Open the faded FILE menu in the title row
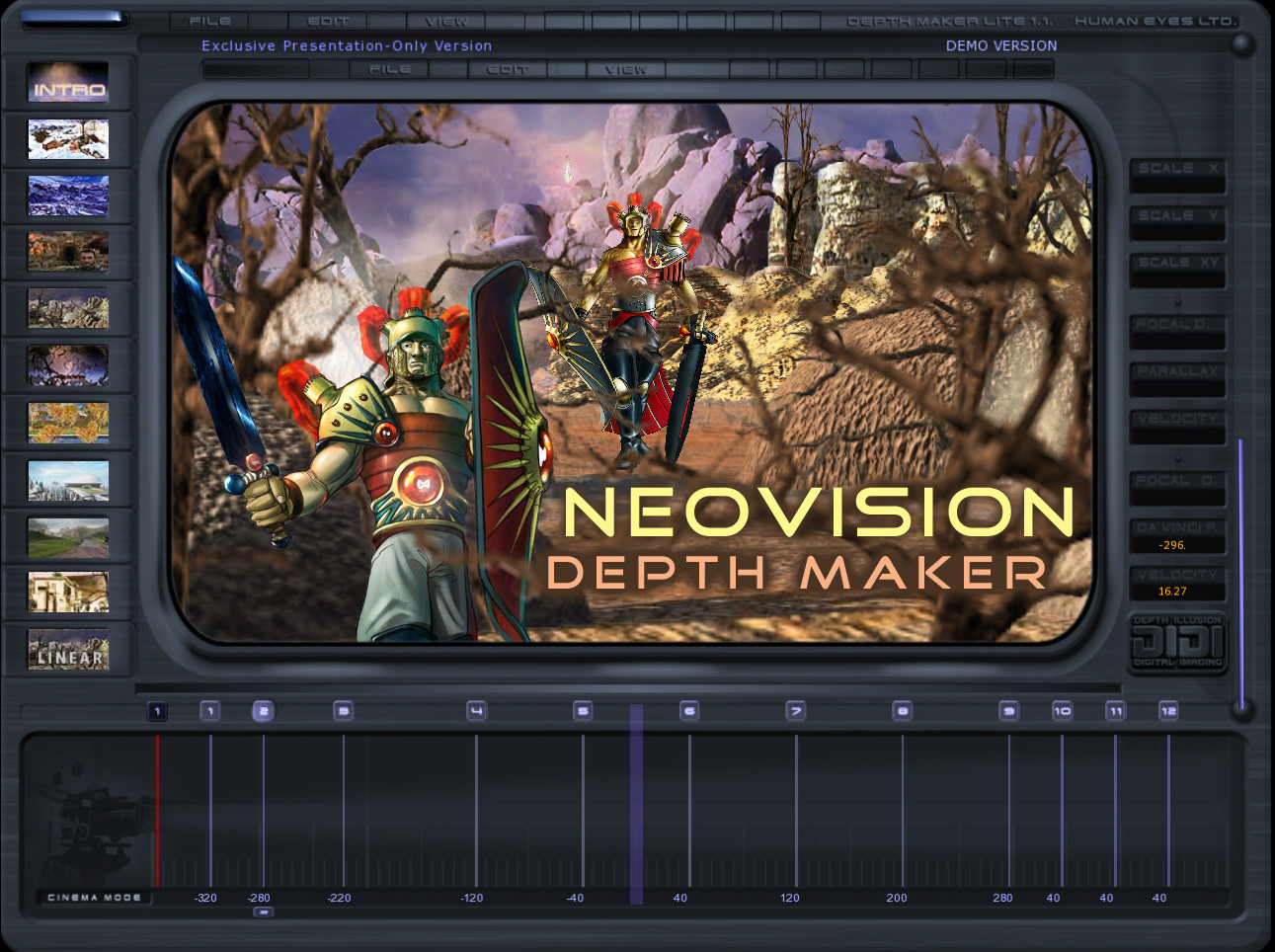Image resolution: width=1275 pixels, height=952 pixels. [x=209, y=21]
